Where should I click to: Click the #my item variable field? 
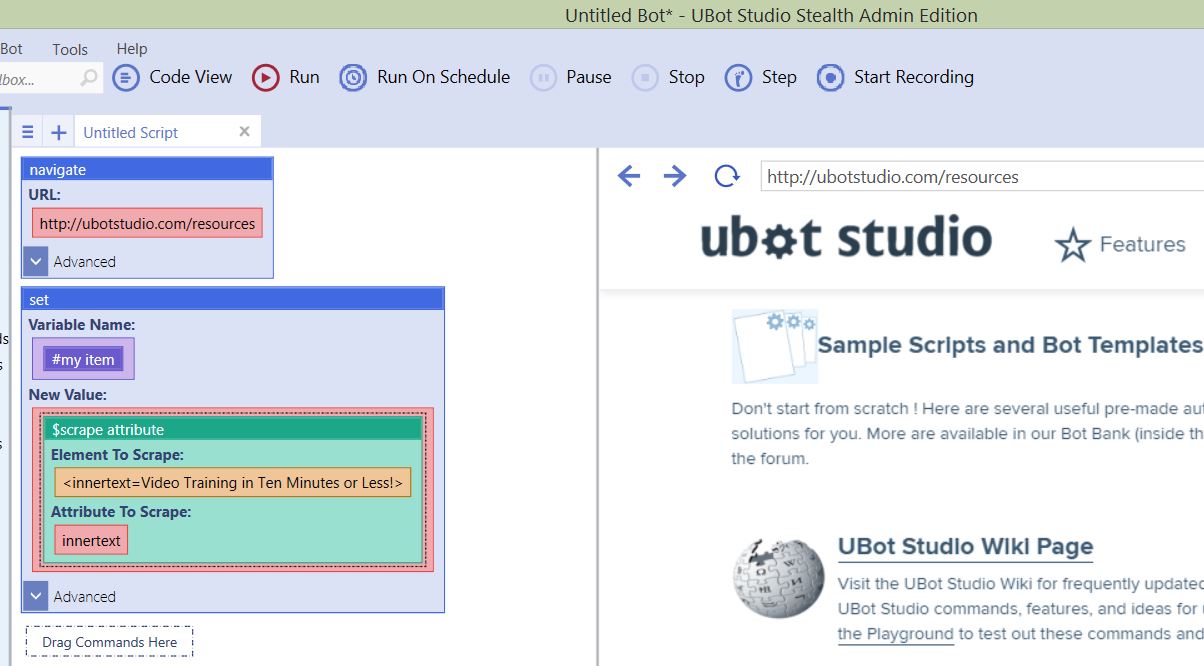pyautogui.click(x=83, y=359)
